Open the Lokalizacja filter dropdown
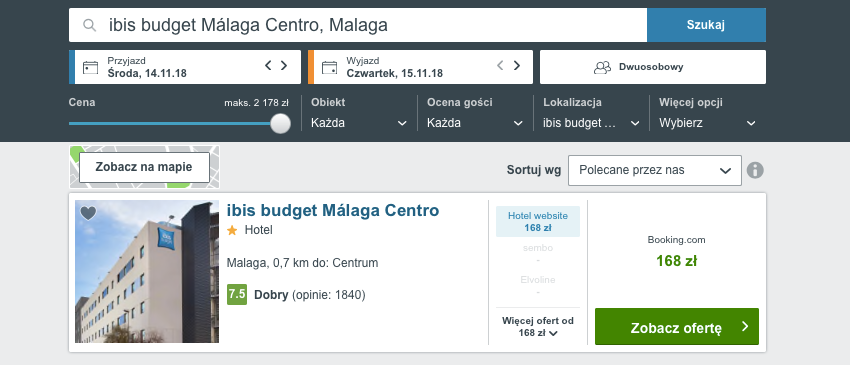850x365 pixels. click(591, 123)
